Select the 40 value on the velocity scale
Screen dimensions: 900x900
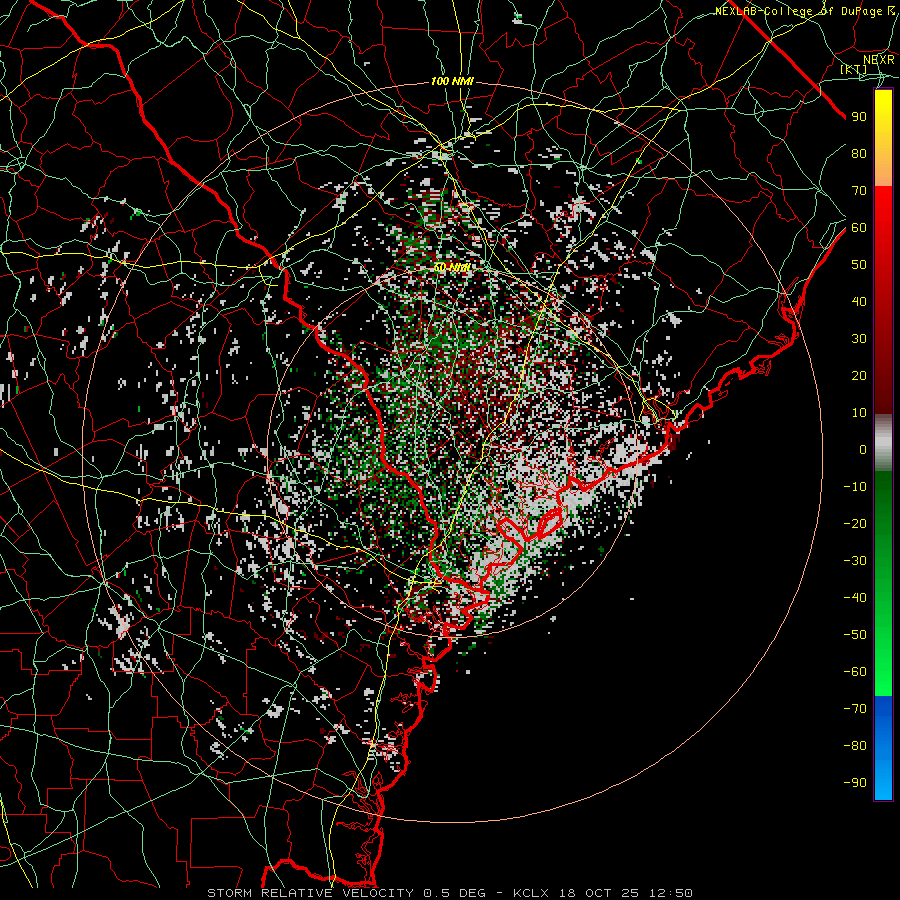click(859, 301)
